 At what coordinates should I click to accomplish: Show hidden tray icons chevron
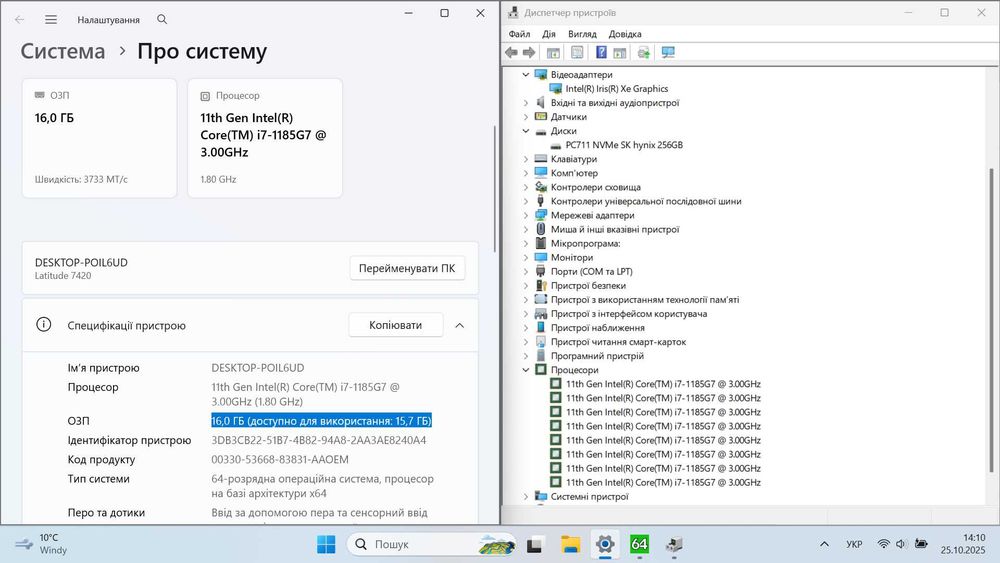tap(824, 544)
